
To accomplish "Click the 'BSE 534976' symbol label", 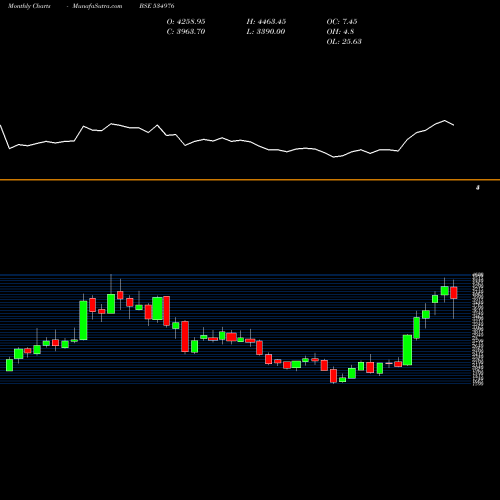I will coord(157,6).
